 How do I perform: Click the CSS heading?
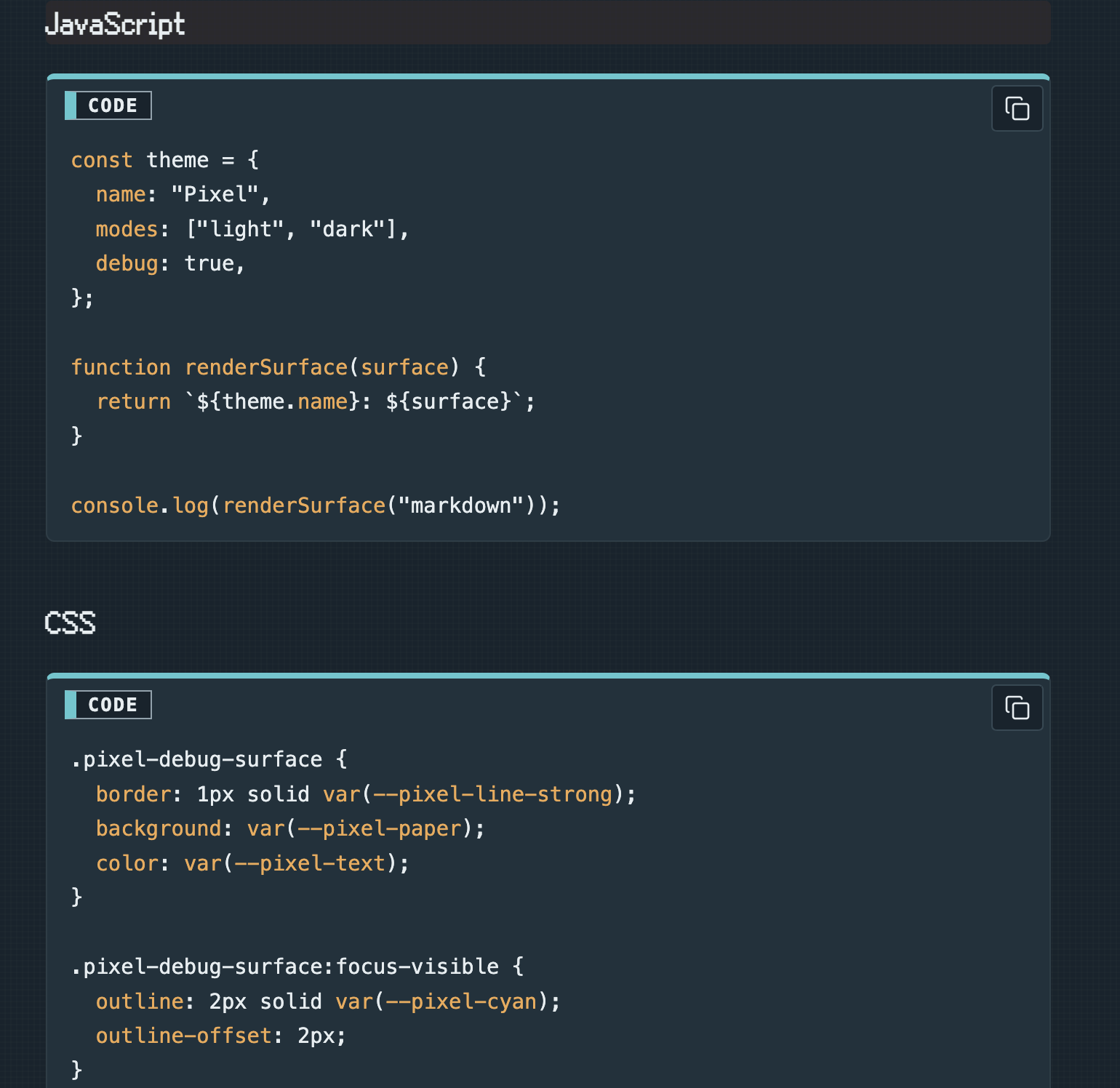[x=70, y=623]
